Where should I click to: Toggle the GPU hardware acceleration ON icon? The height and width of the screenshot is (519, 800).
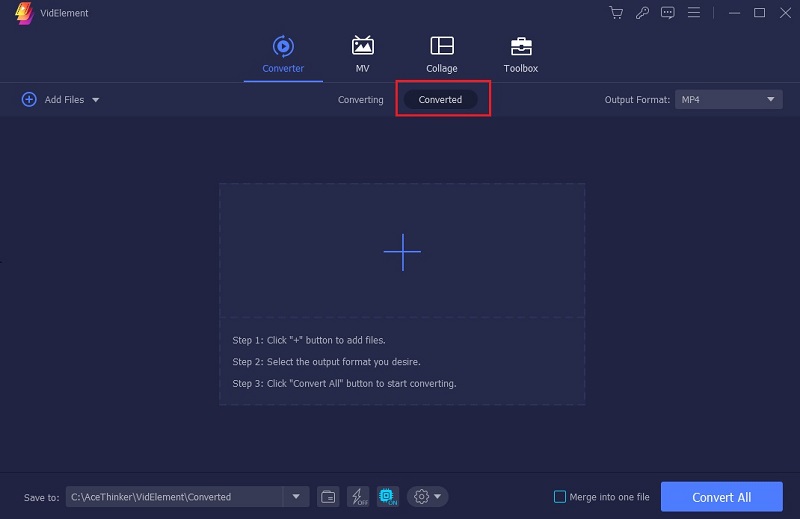[x=388, y=497]
